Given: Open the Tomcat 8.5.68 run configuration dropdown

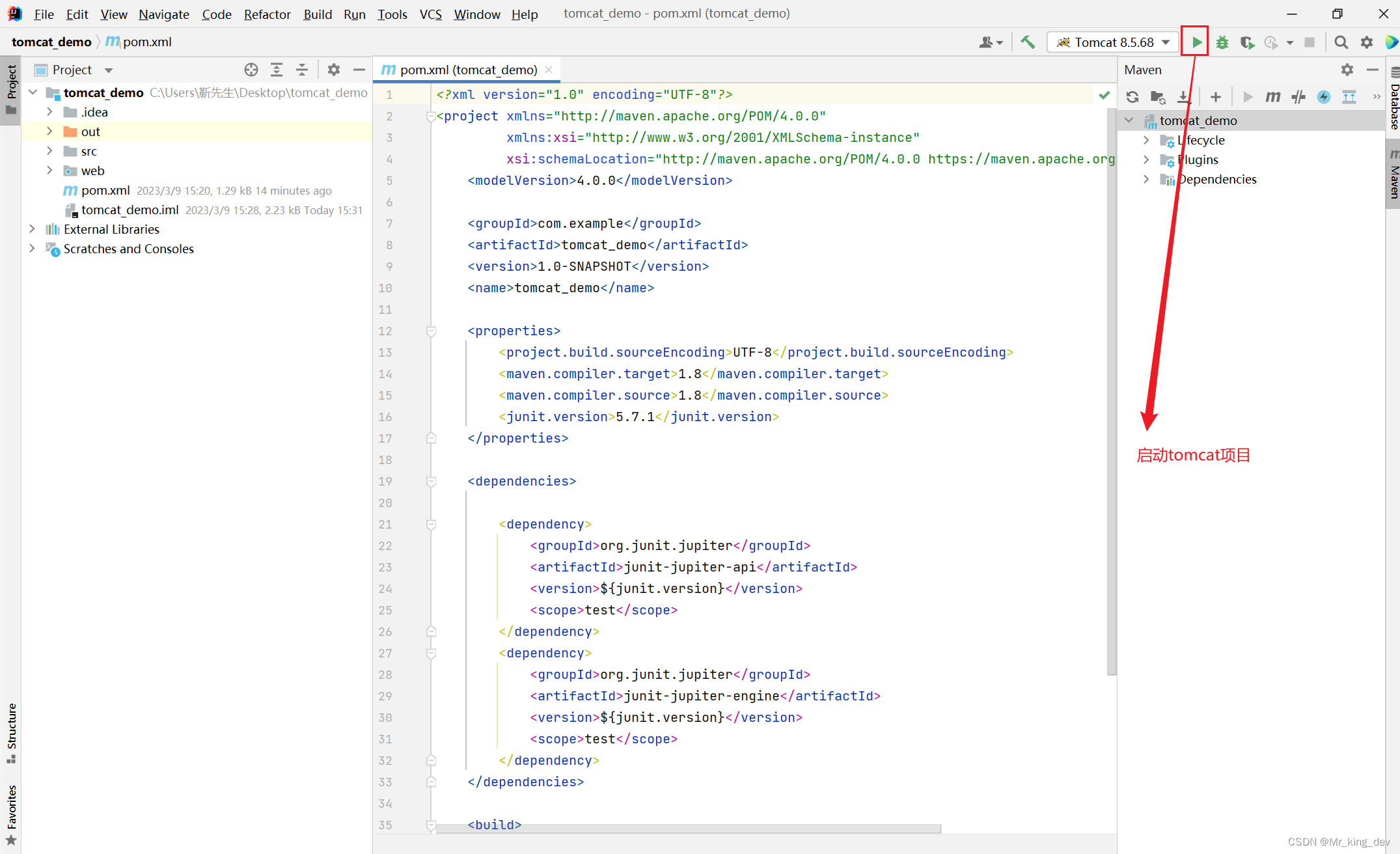Looking at the screenshot, I should (x=1114, y=42).
